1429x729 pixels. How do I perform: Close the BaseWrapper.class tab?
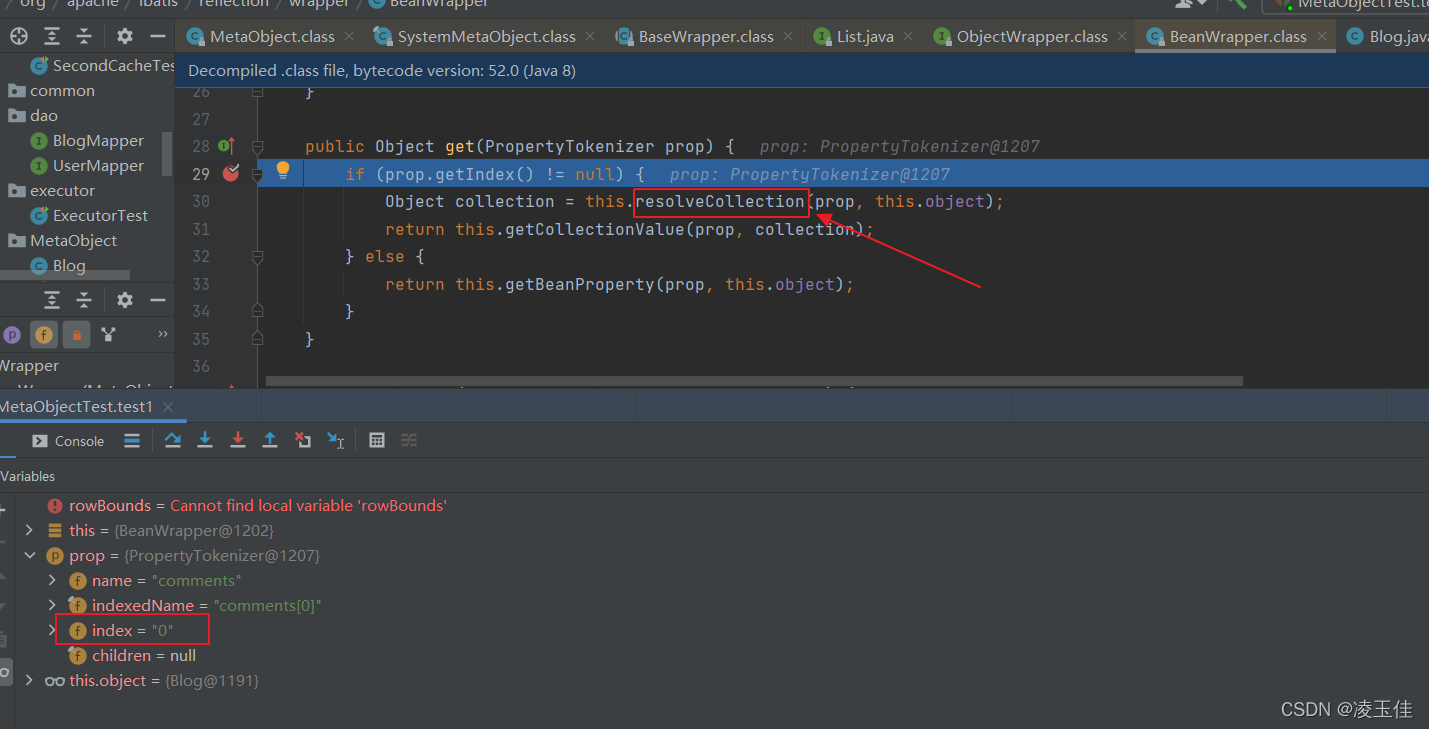788,36
